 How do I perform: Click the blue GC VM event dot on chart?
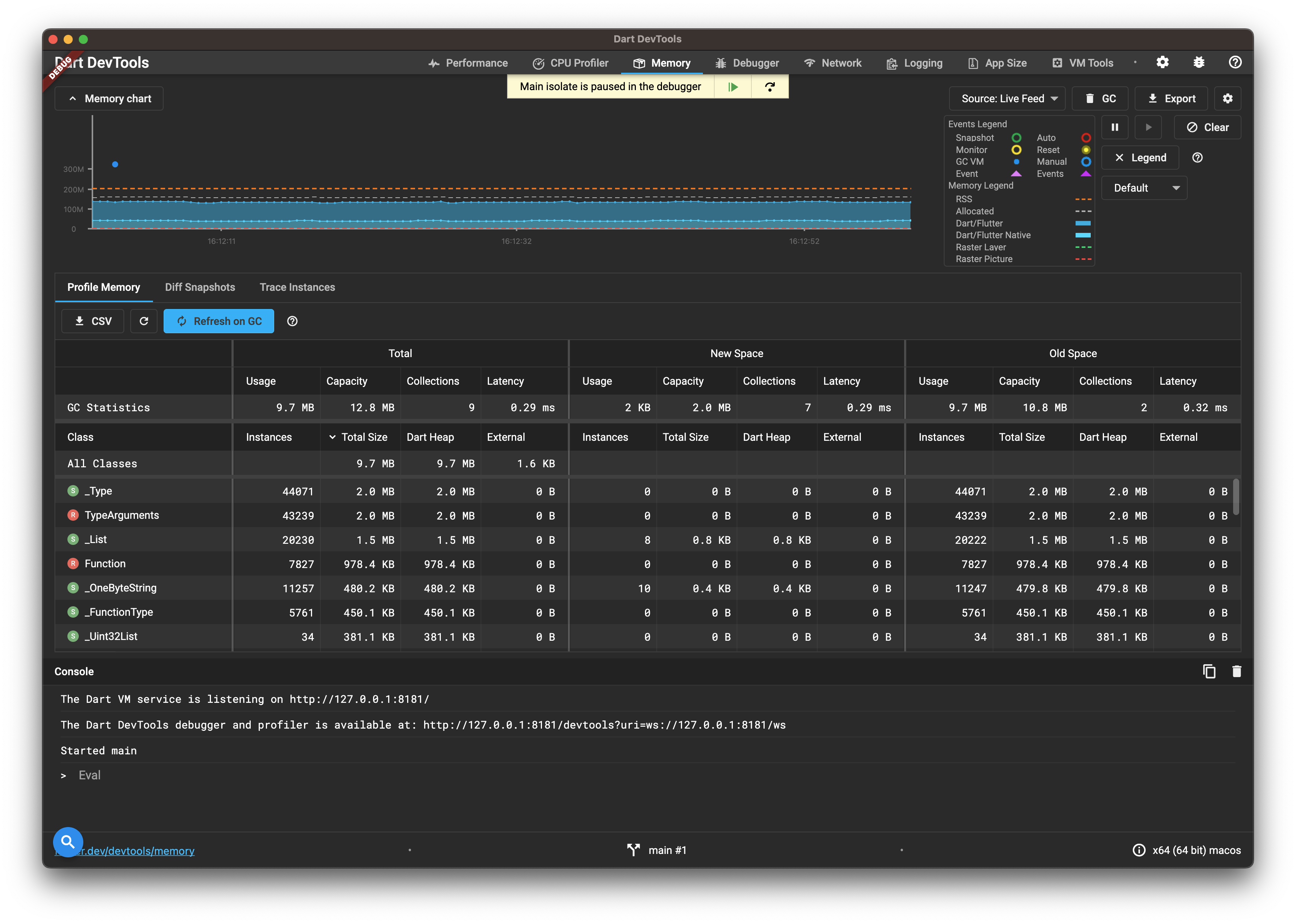[x=115, y=164]
